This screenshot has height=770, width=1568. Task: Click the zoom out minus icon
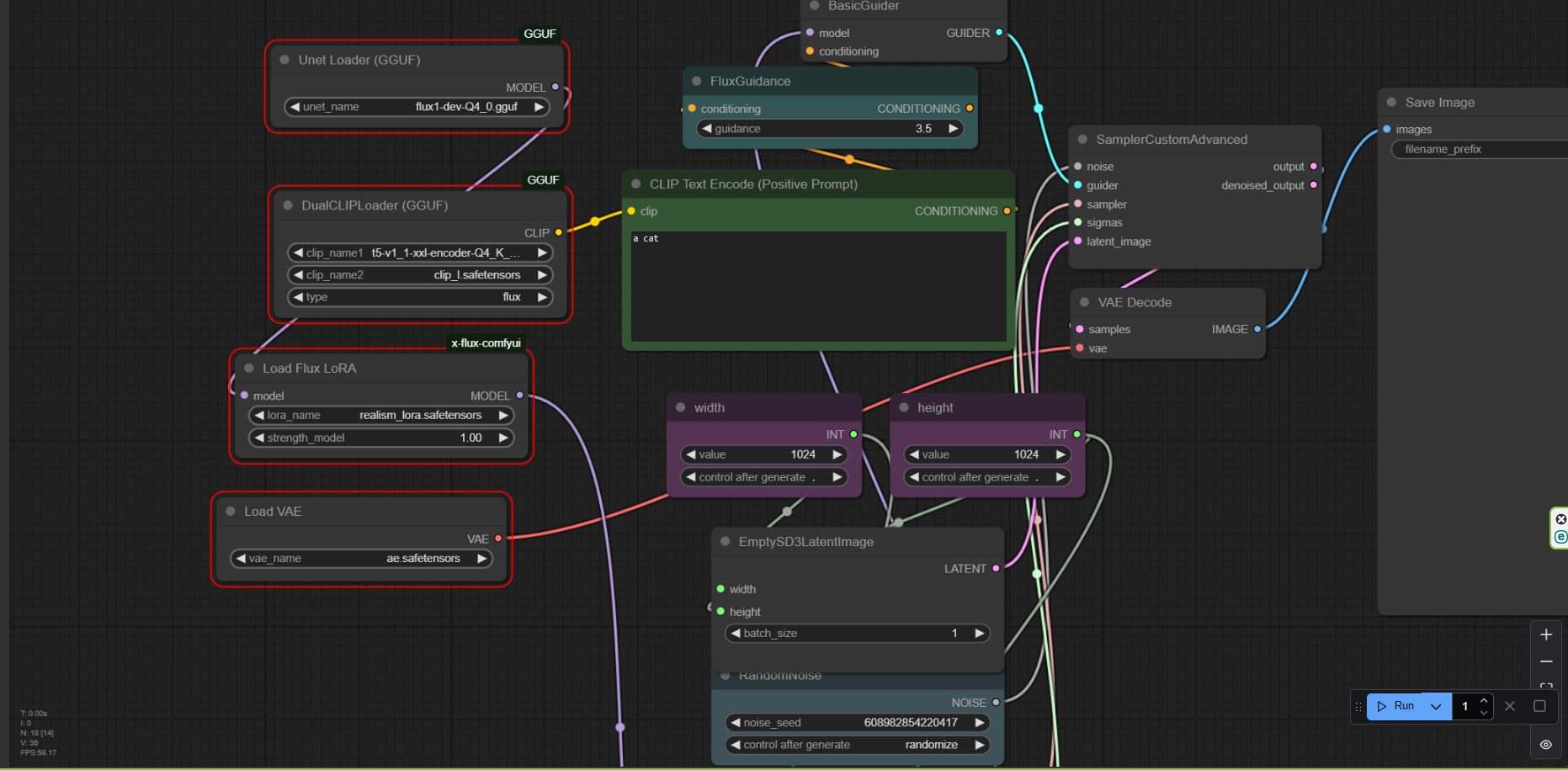pyautogui.click(x=1546, y=662)
